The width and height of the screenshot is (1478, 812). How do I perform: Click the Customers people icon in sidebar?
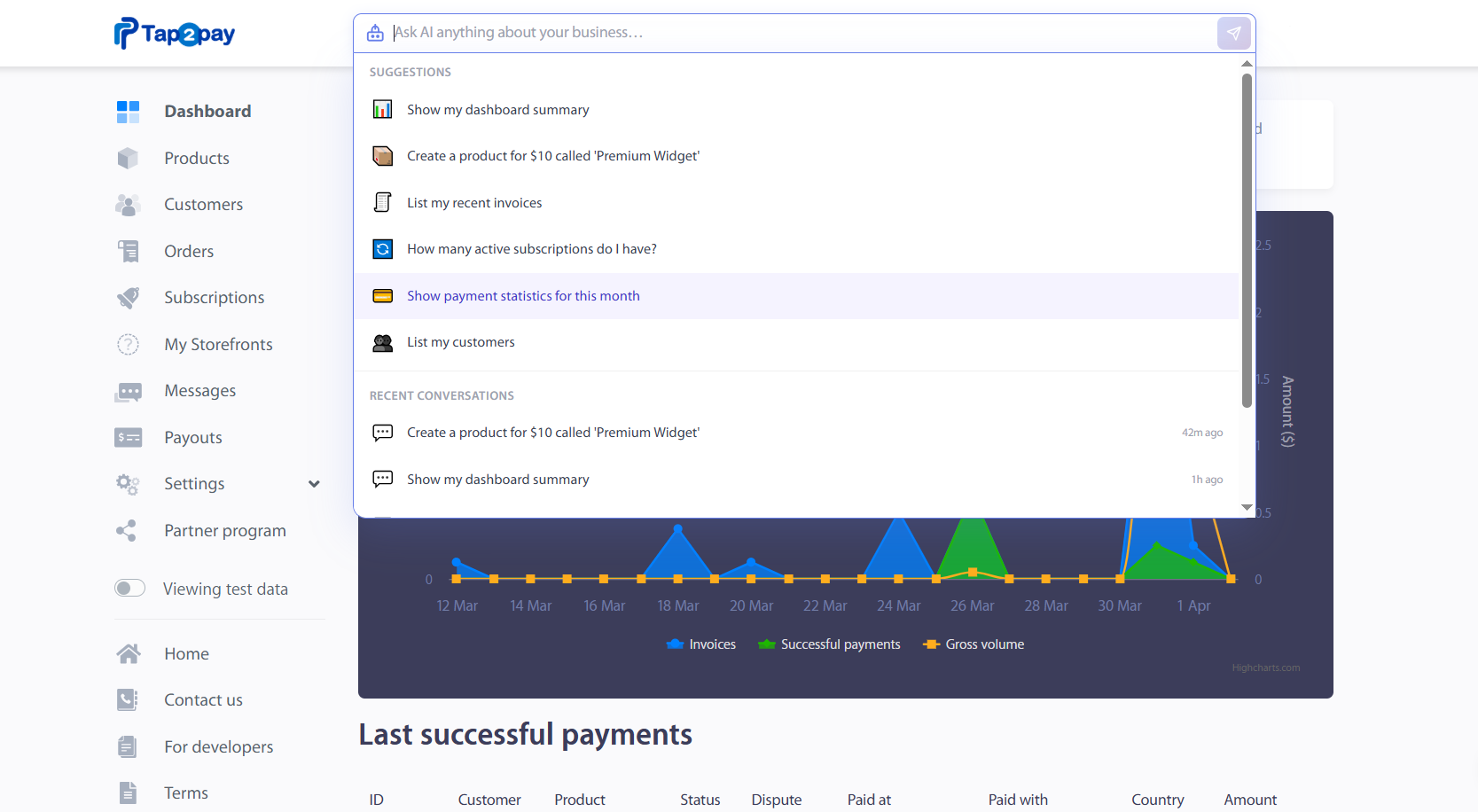coord(129,205)
